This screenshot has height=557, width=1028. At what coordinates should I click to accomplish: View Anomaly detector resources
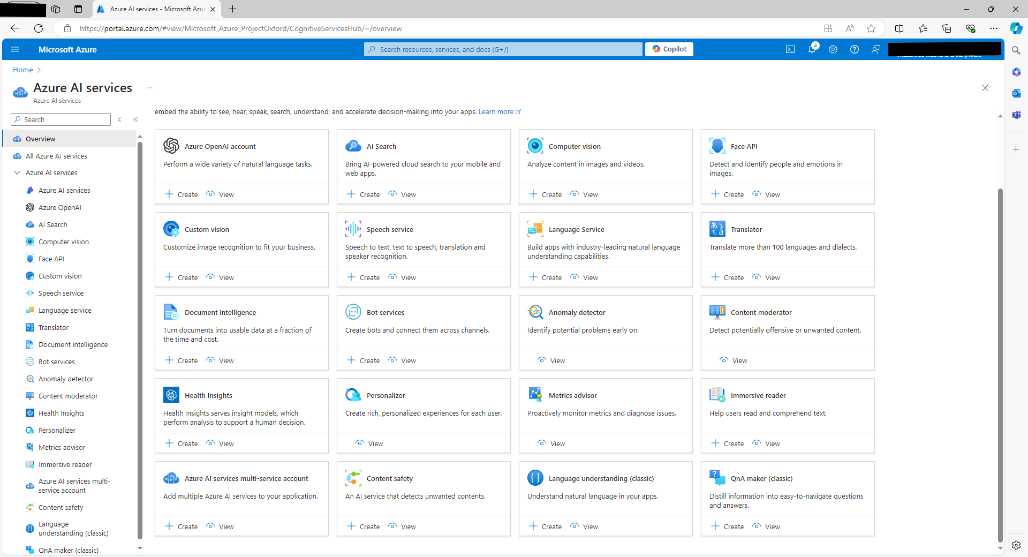pyautogui.click(x=551, y=360)
